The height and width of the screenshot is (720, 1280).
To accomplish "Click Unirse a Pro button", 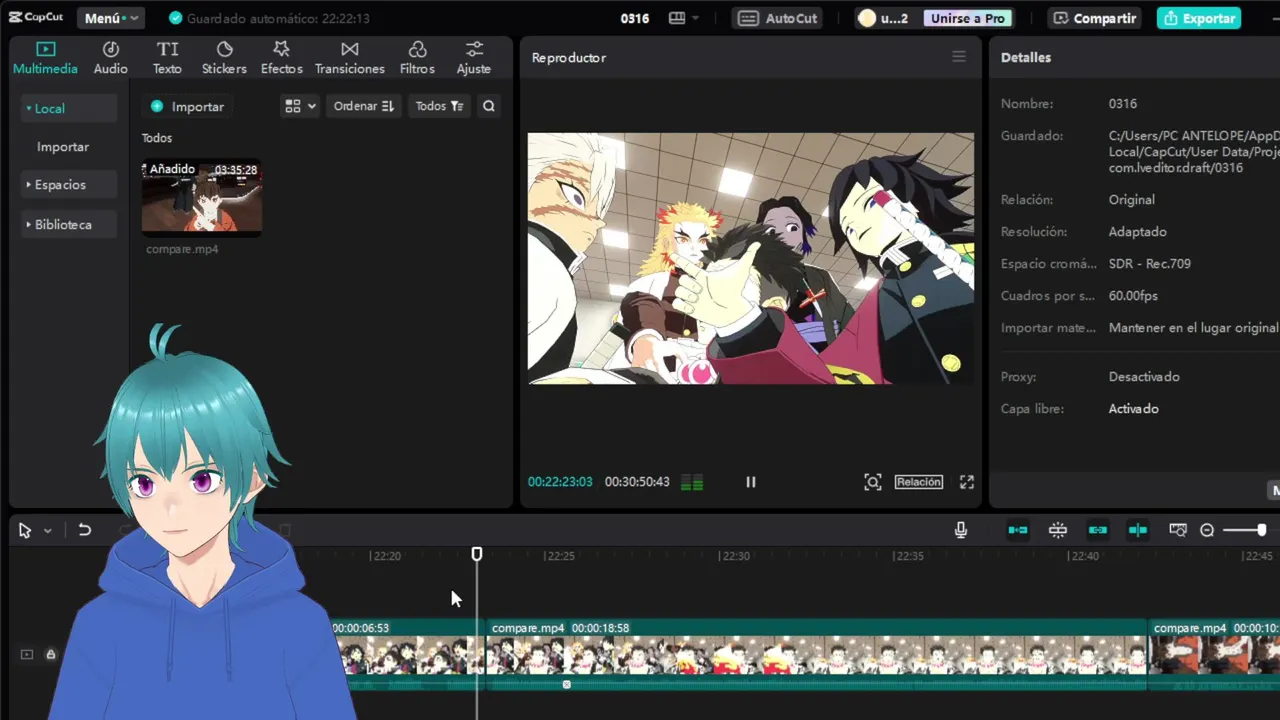I will (x=967, y=18).
